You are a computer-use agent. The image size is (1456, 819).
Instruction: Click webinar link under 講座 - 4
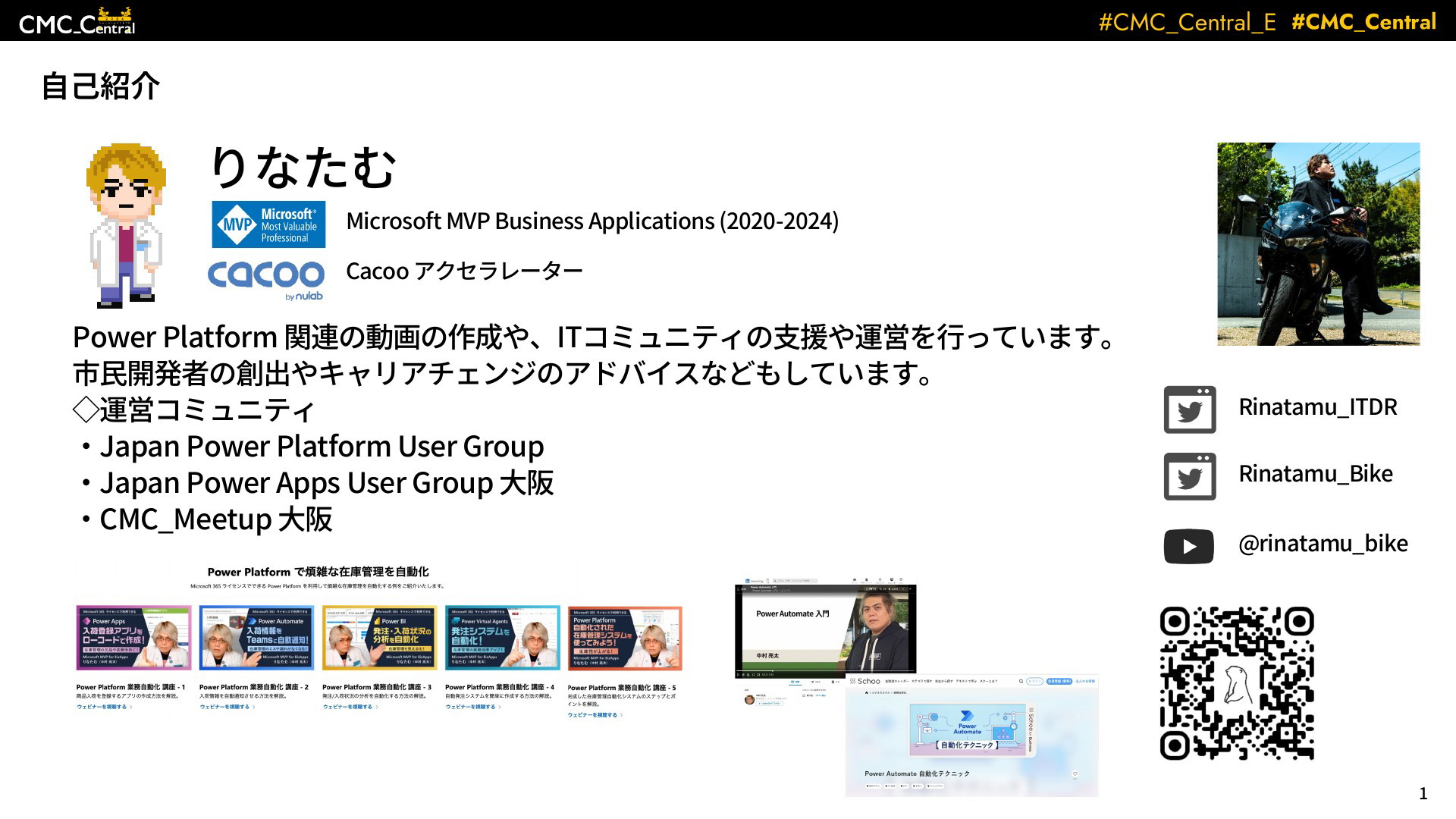[473, 707]
